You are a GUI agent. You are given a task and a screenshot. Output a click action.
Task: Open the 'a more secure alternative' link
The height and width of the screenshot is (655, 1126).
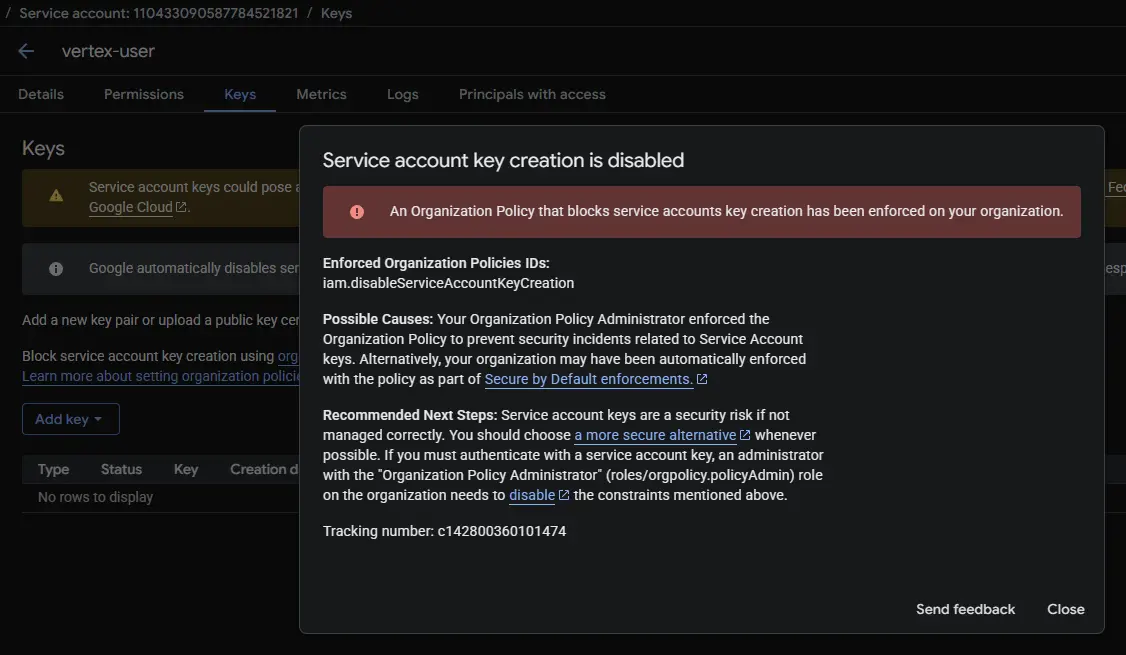655,435
